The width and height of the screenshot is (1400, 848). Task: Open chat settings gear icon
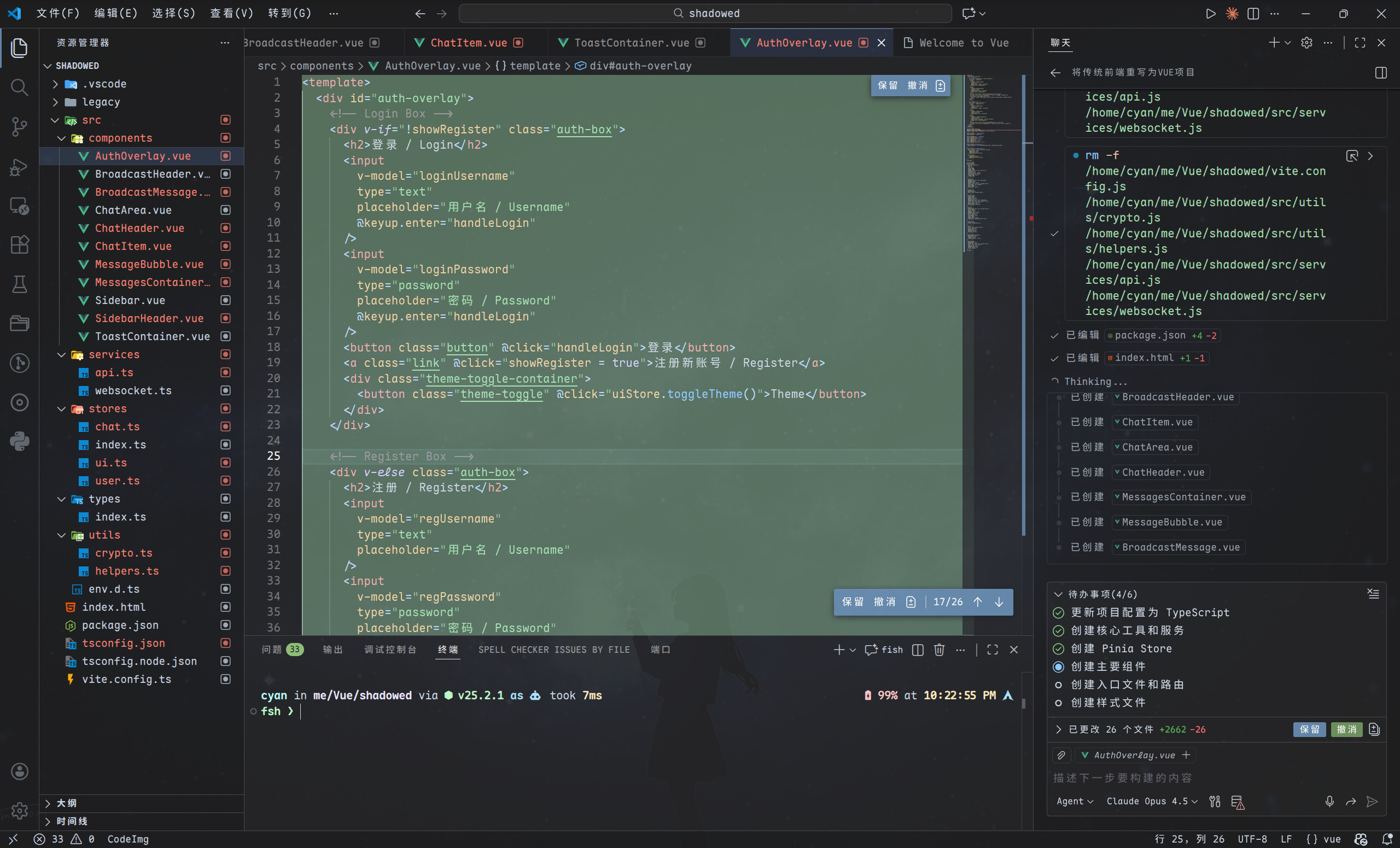pos(1306,43)
